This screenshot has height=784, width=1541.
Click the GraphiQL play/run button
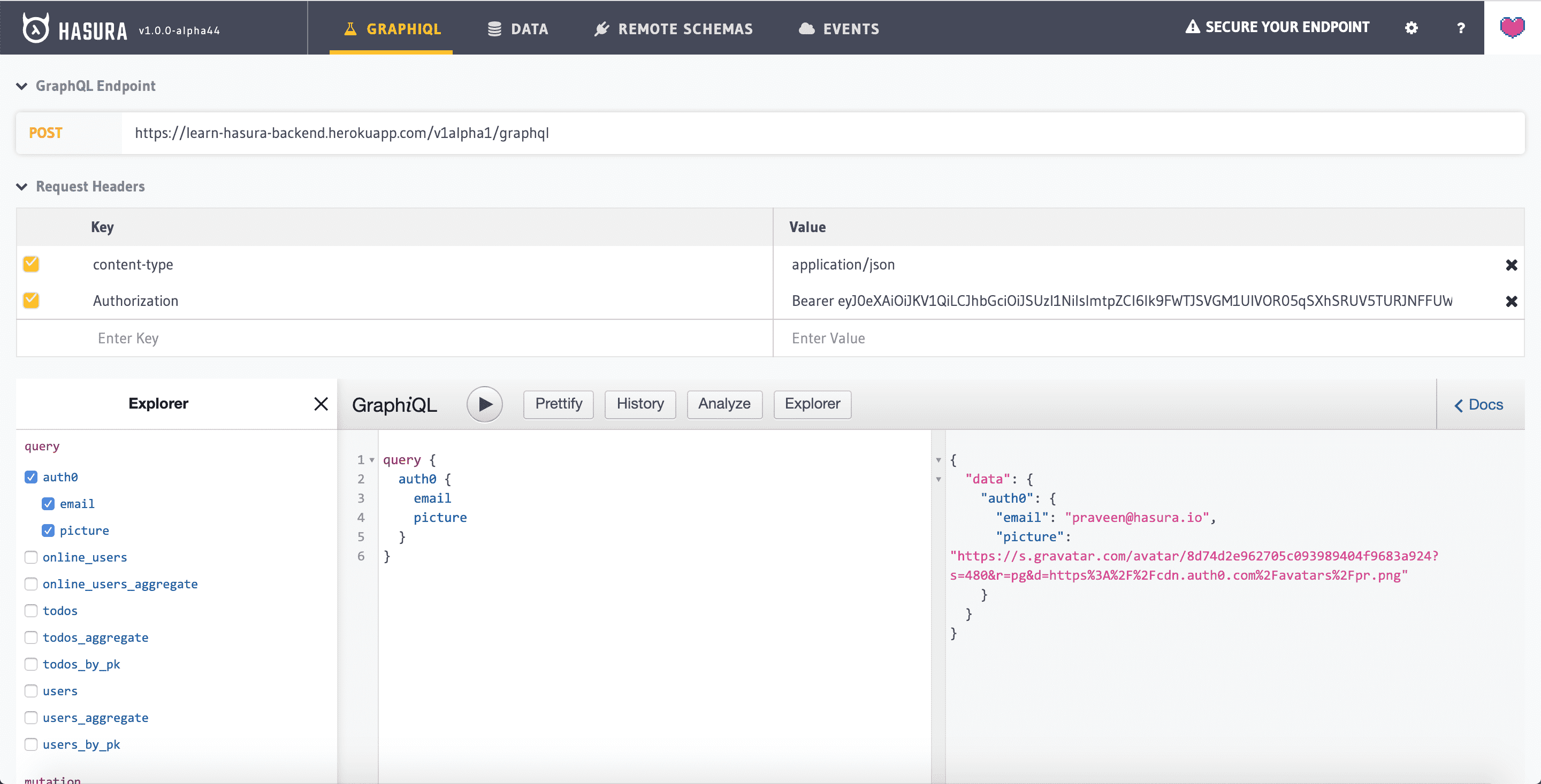coord(485,403)
